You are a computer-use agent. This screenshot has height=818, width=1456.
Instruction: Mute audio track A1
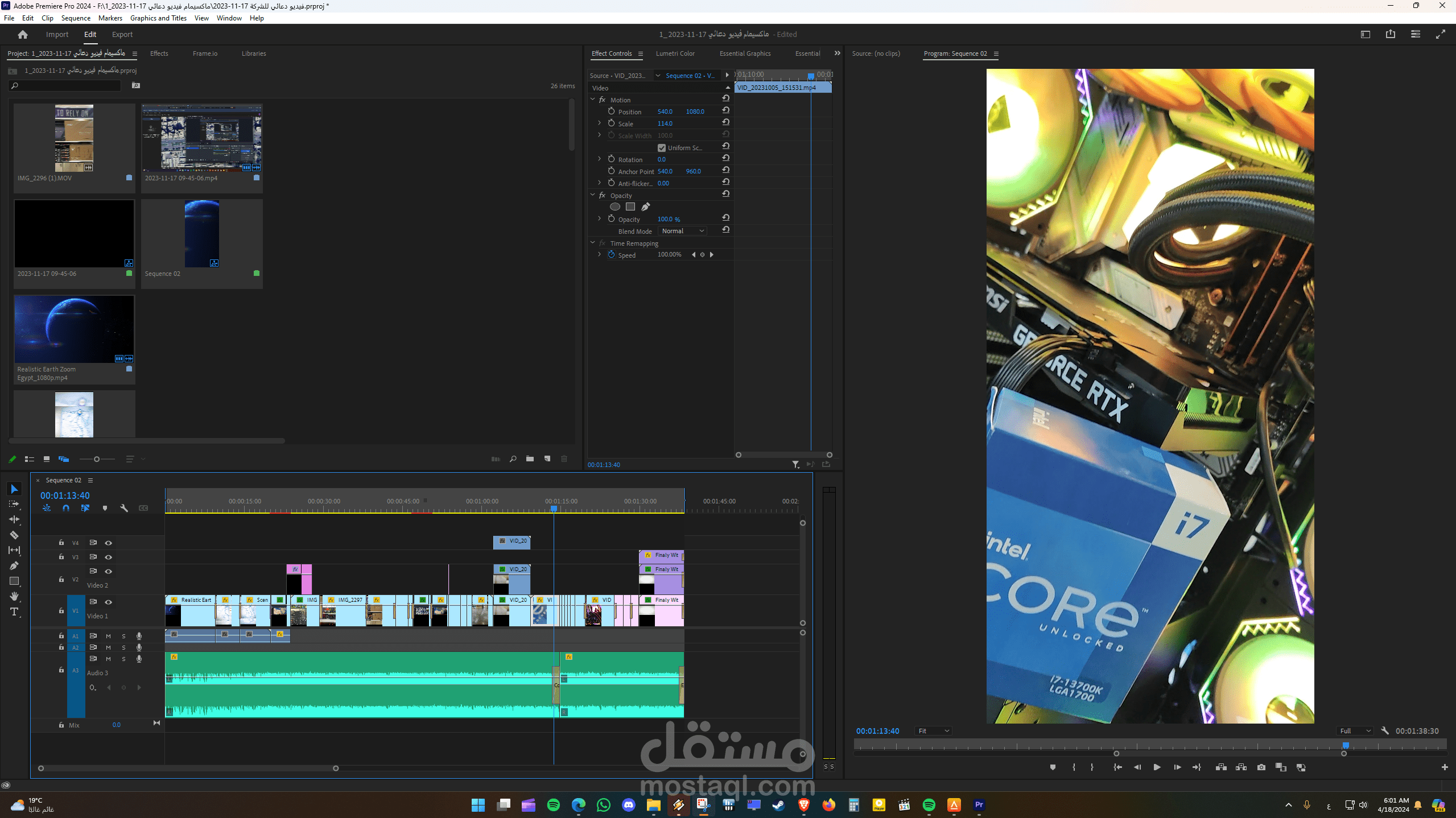pyautogui.click(x=108, y=636)
